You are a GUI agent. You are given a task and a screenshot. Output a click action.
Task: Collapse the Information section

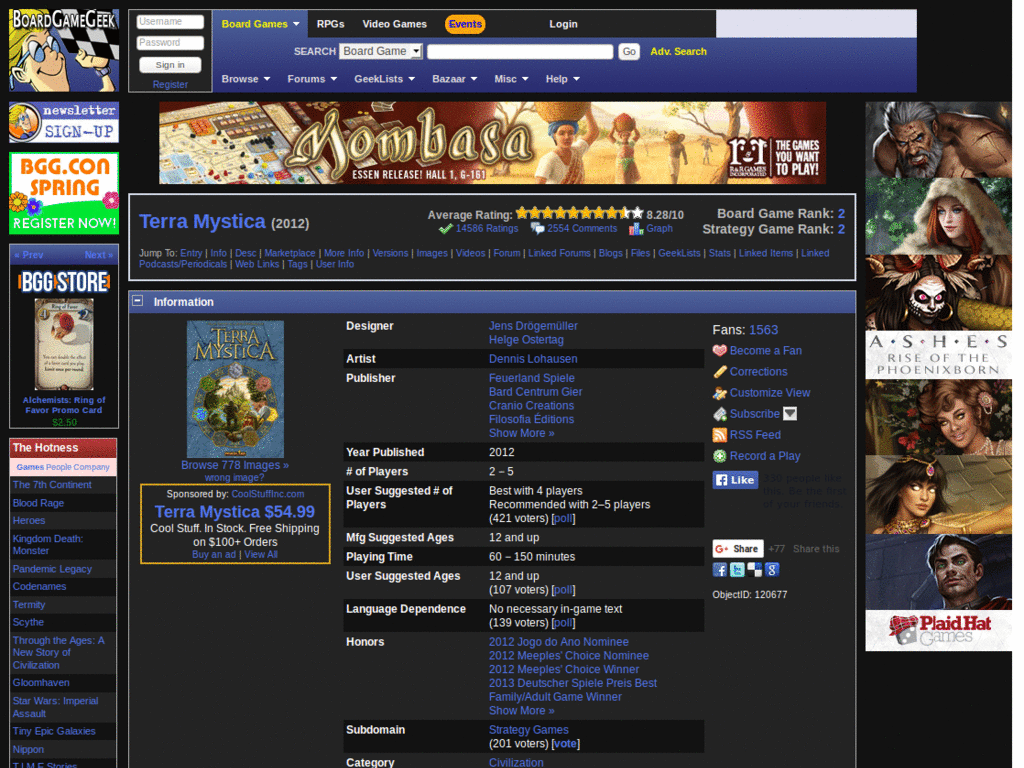(x=138, y=301)
